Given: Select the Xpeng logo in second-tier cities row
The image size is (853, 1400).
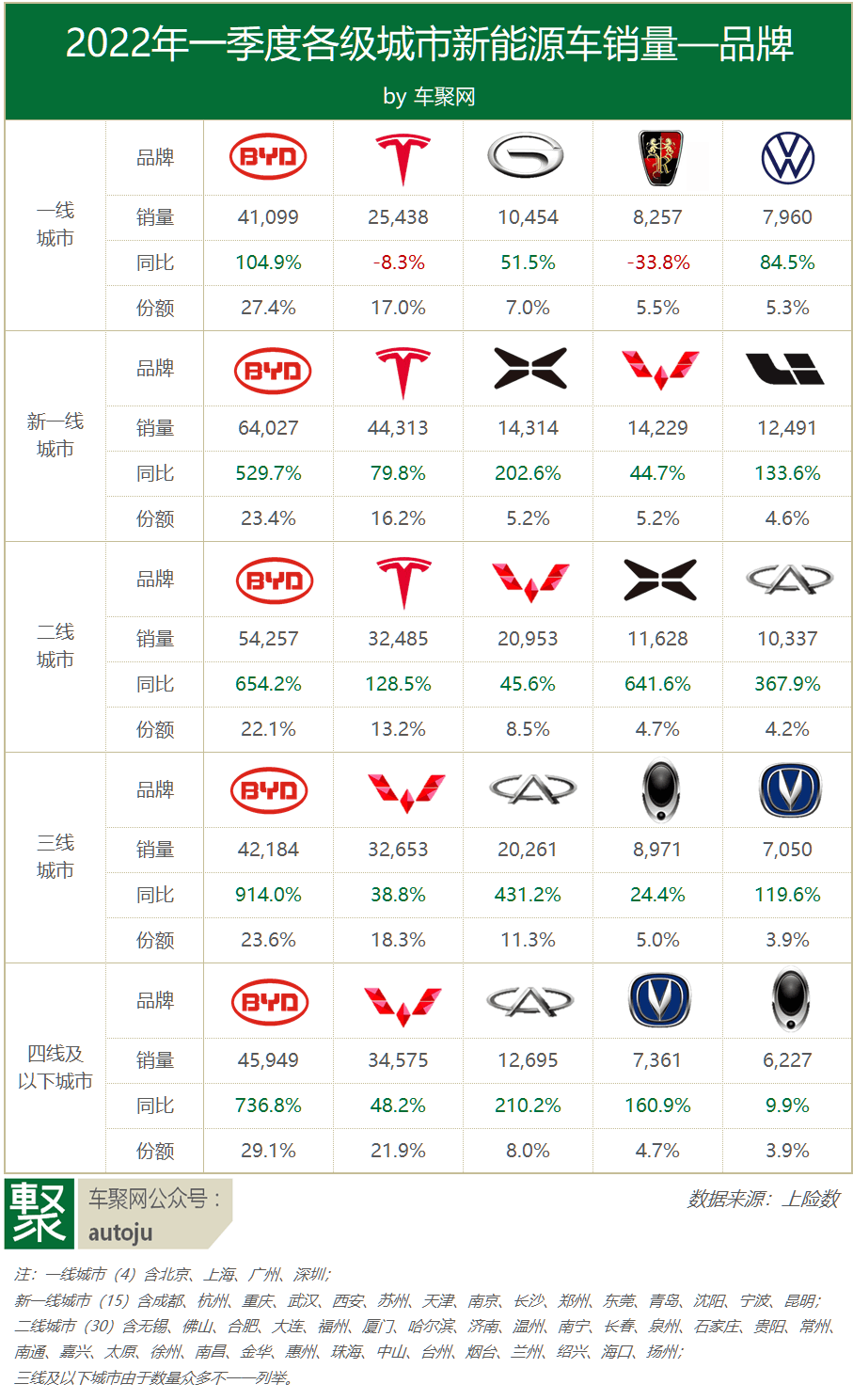Looking at the screenshot, I should coord(660,580).
